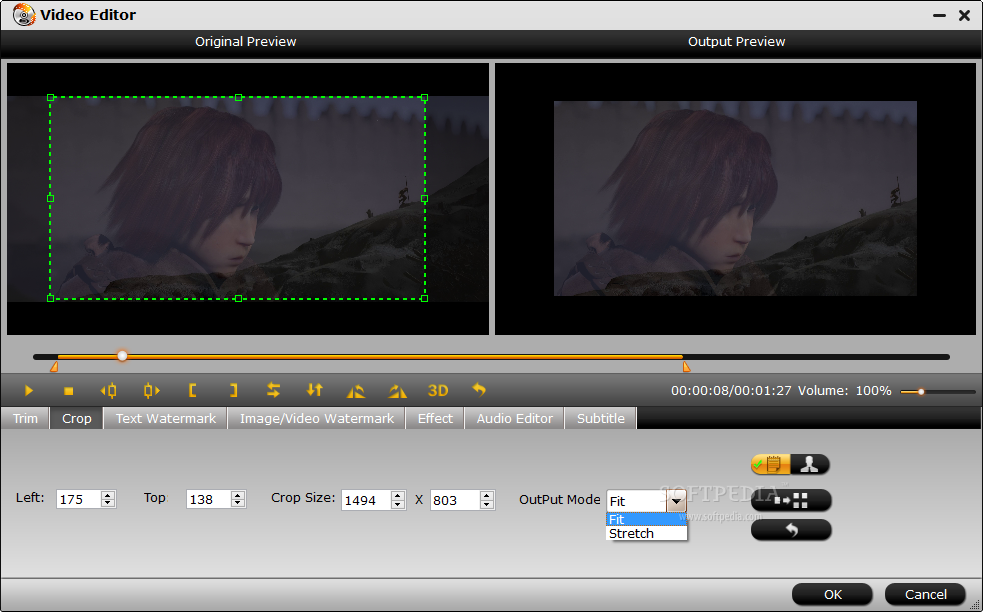Image resolution: width=983 pixels, height=612 pixels.
Task: Increase the crop width value
Action: 397,496
